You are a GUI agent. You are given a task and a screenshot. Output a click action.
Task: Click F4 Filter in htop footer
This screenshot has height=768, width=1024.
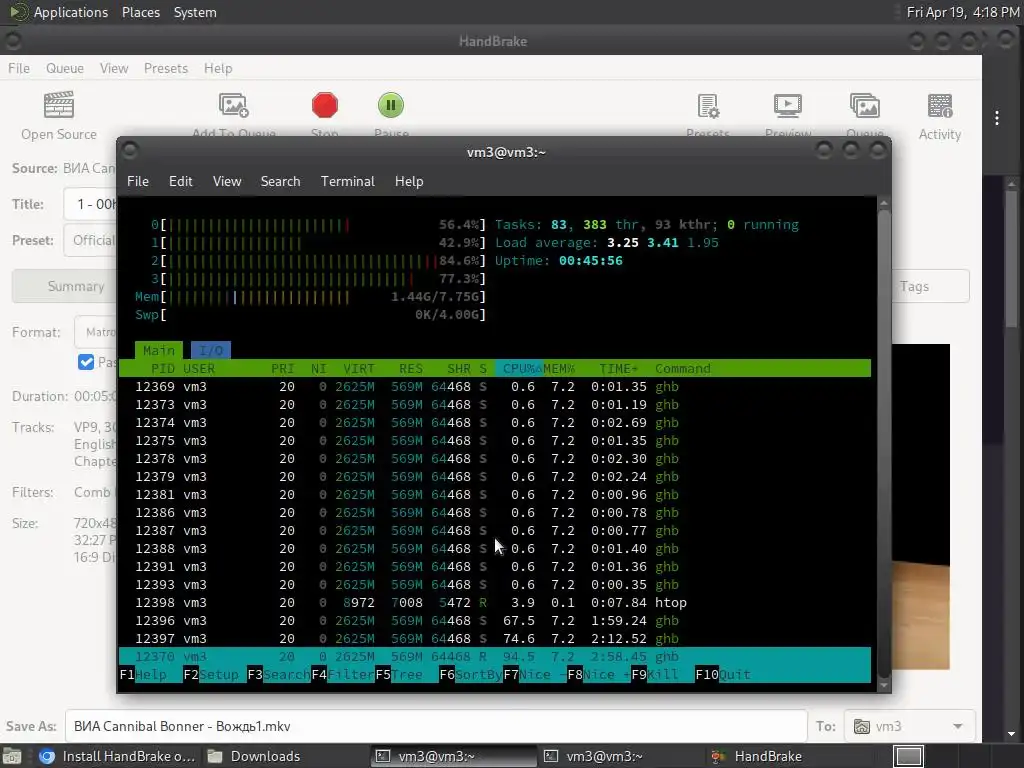click(343, 674)
